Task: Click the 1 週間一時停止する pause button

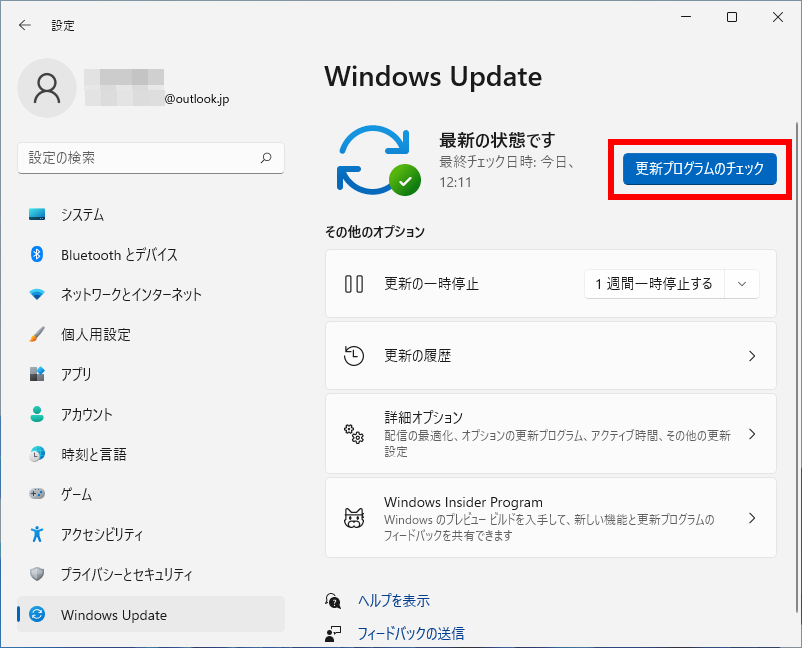Action: [x=654, y=284]
